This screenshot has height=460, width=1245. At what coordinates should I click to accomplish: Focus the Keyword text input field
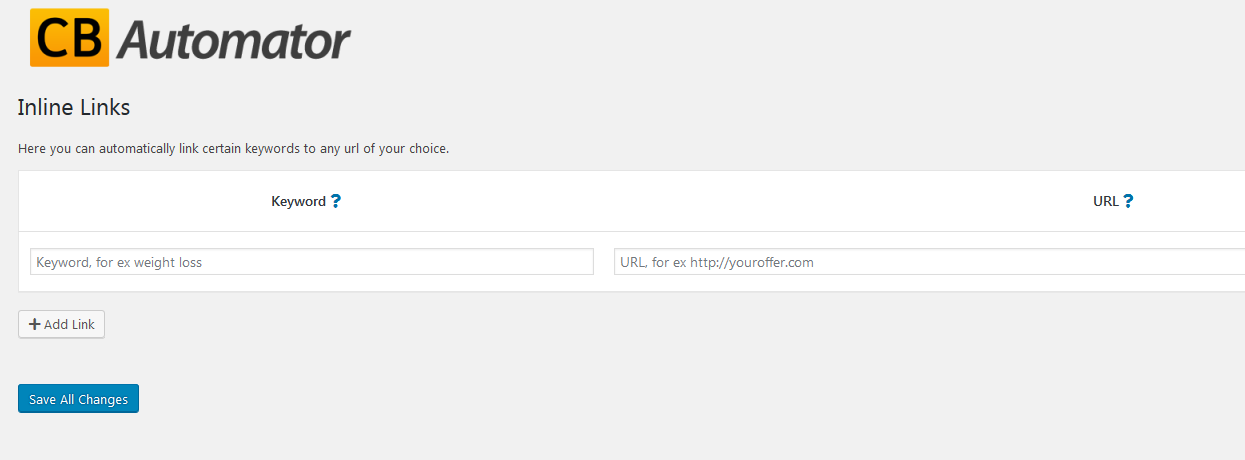click(311, 262)
